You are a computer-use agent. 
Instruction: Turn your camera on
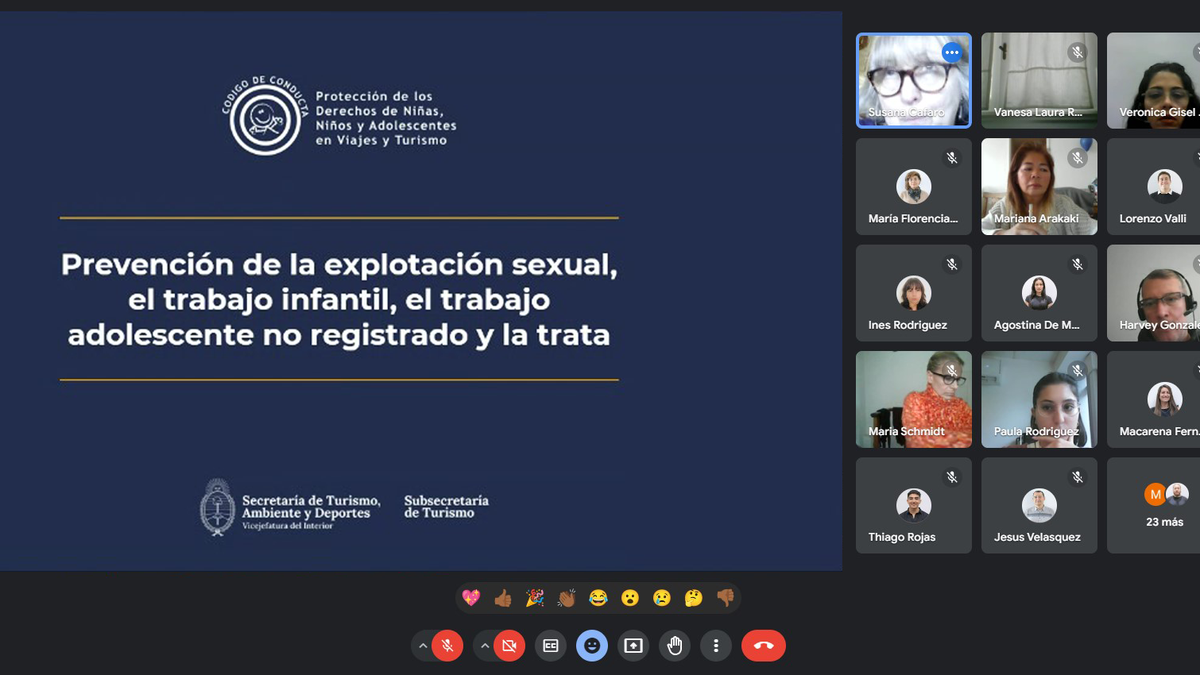pyautogui.click(x=509, y=646)
